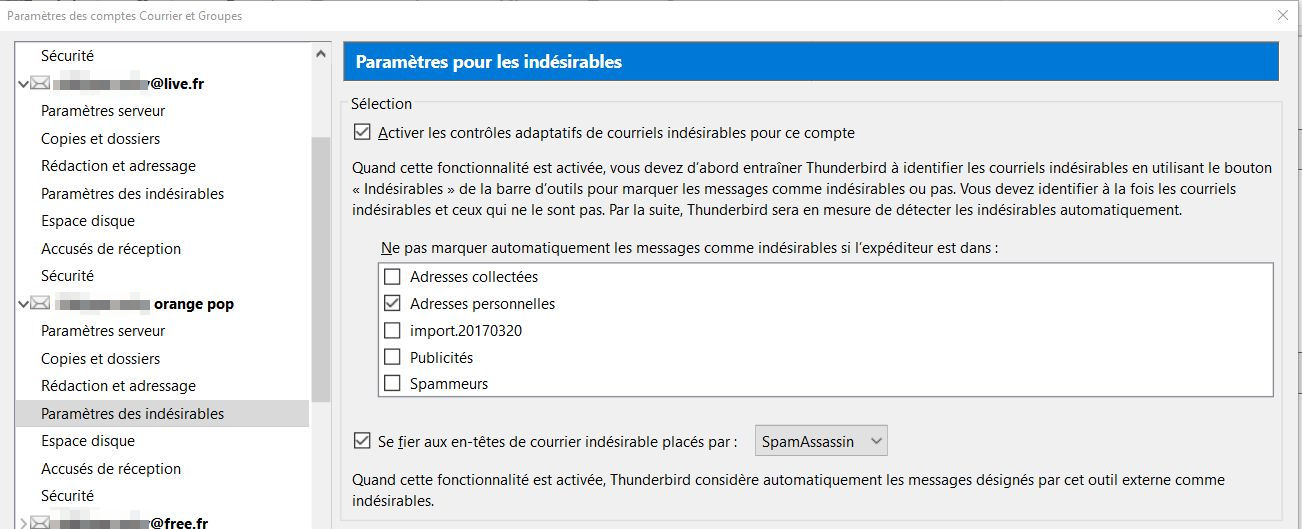1302x529 pixels.
Task: Uncheck the 'Se fier aux en-têtes' checkbox
Action: pyautogui.click(x=361, y=441)
